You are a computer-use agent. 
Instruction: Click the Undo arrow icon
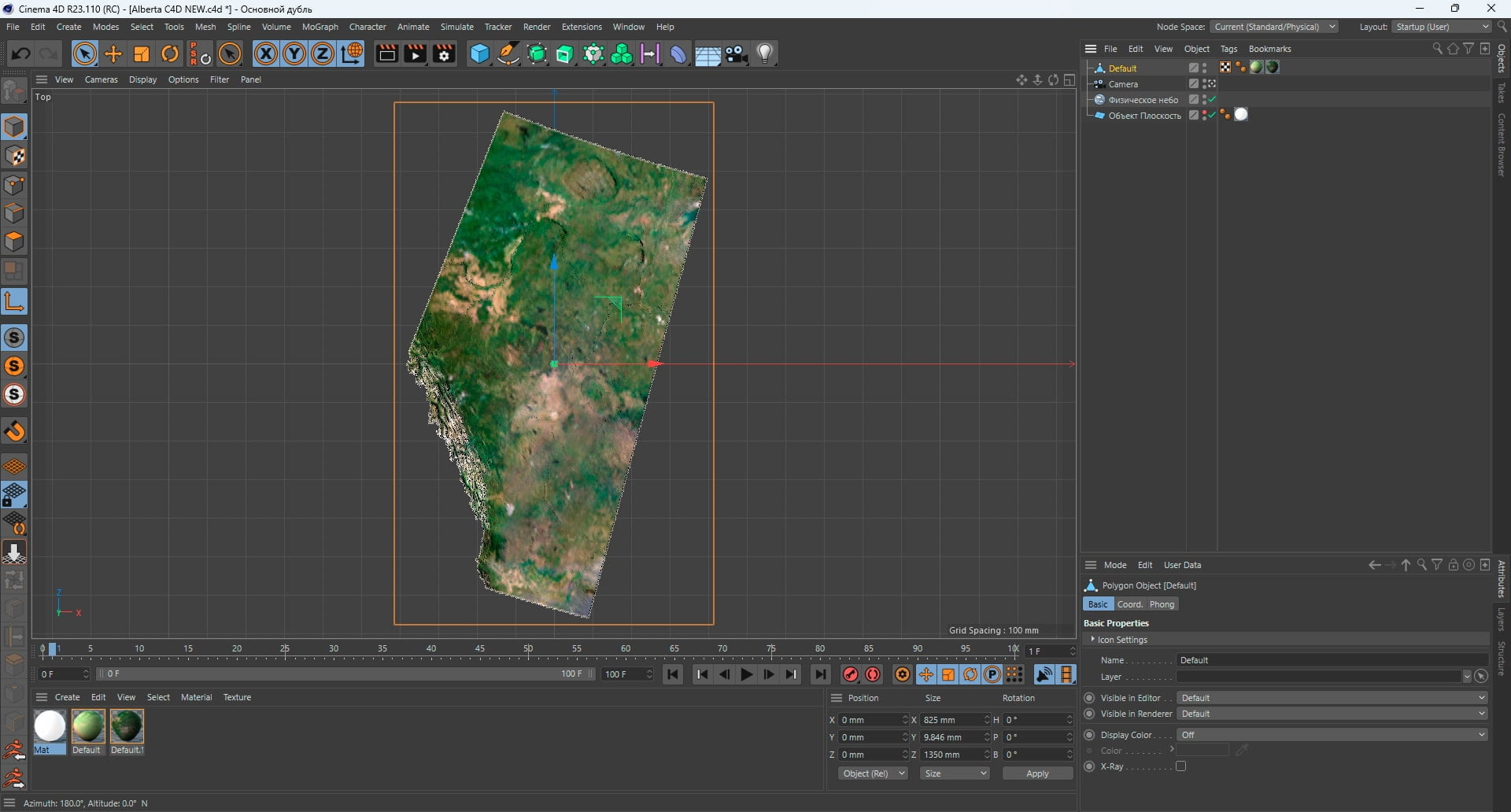point(20,54)
